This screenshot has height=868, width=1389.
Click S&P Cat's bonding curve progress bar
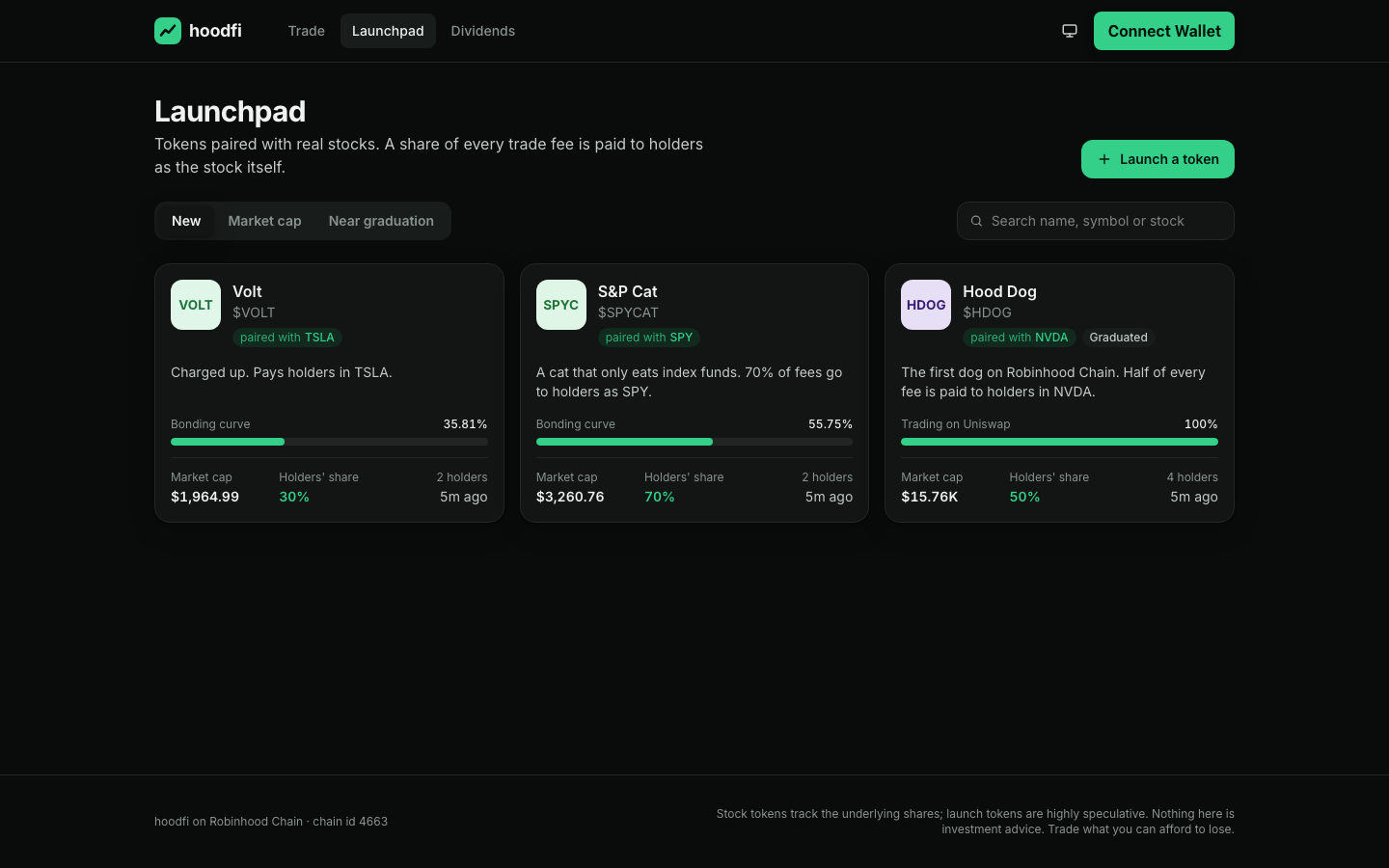point(694,442)
